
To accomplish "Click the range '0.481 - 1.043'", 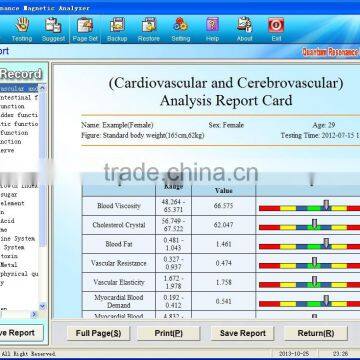I will (173, 244).
